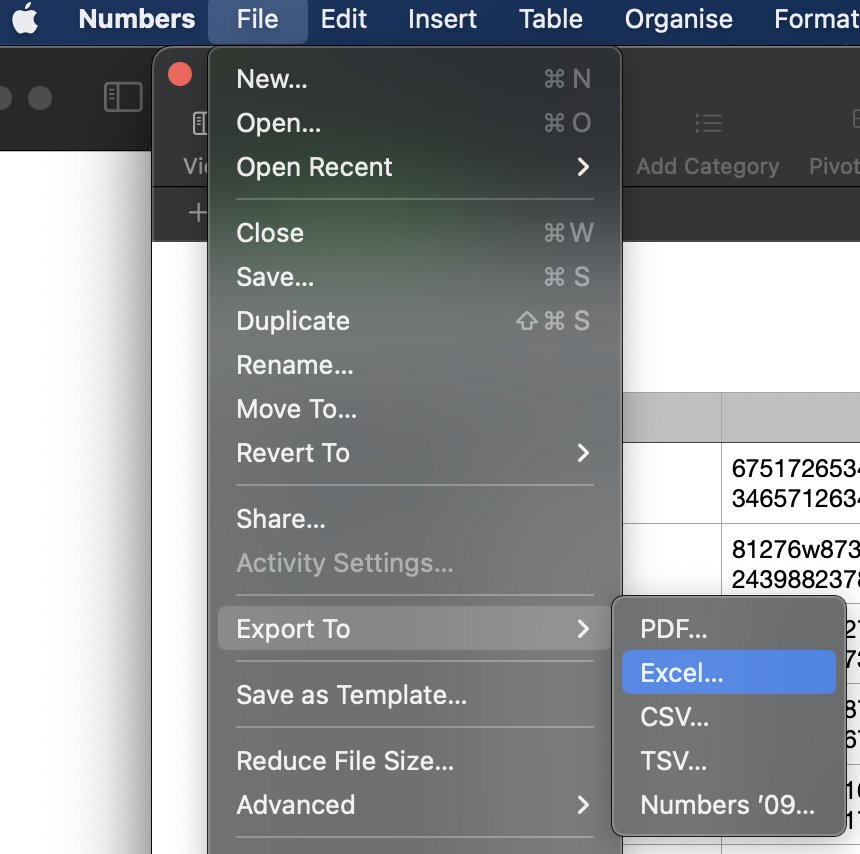The image size is (860, 854).
Task: Select Save as Template… entry
Action: point(415,695)
